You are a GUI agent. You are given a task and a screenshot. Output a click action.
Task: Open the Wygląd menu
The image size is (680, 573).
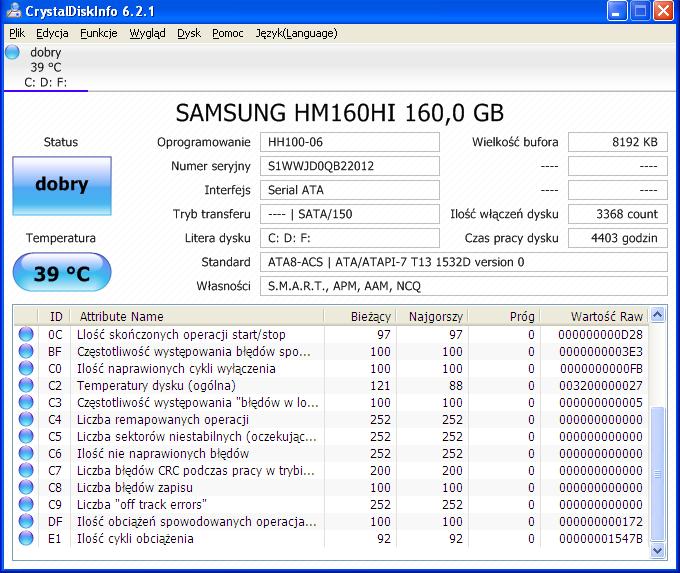[147, 33]
